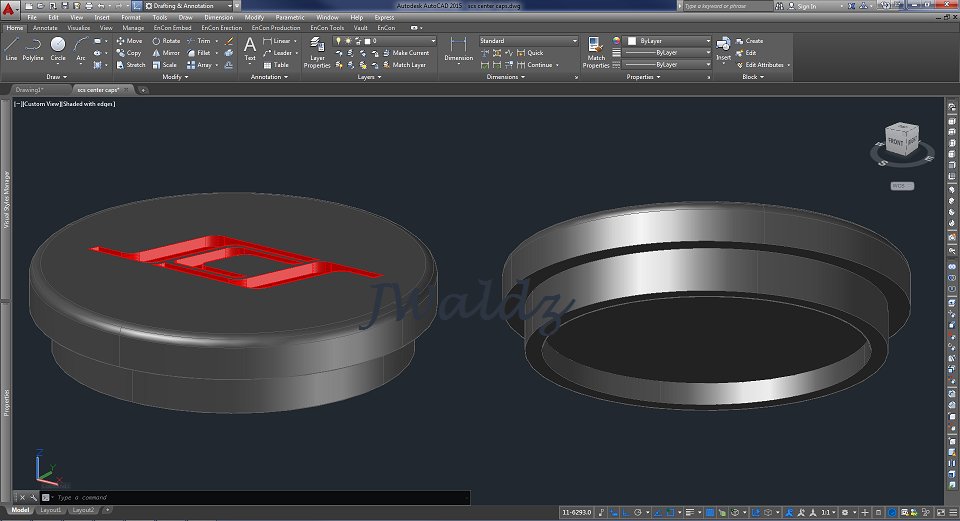Click the Create block button
Screen dimensions: 960x521
click(749, 41)
